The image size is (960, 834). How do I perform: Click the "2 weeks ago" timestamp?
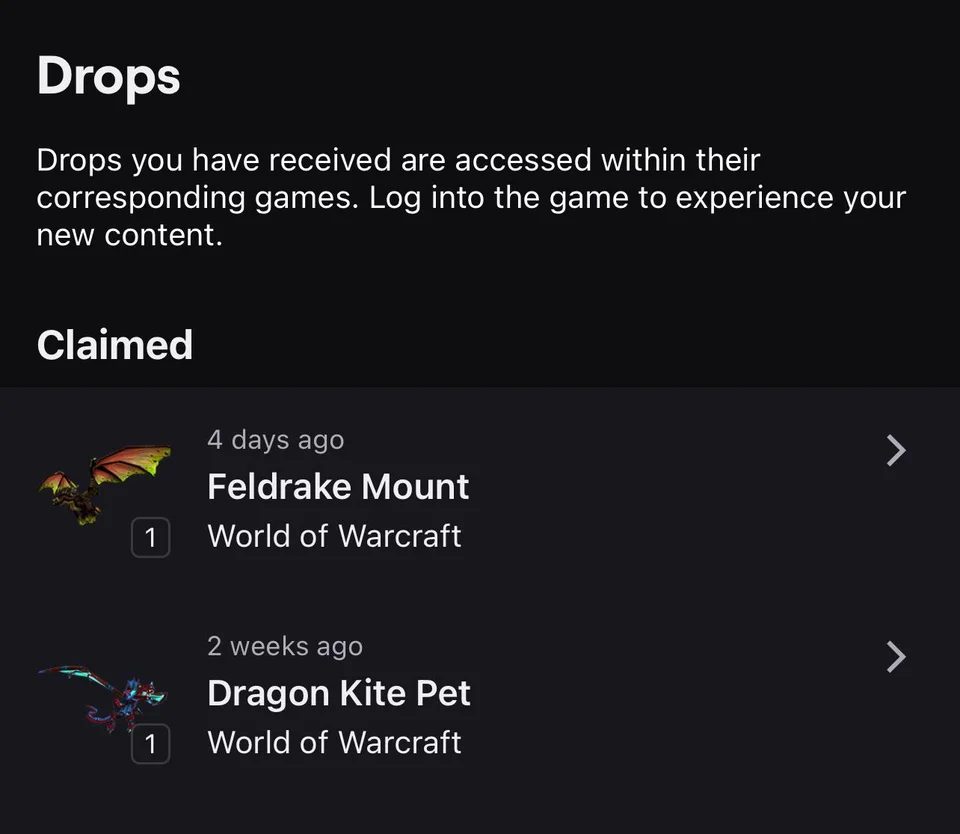(285, 646)
